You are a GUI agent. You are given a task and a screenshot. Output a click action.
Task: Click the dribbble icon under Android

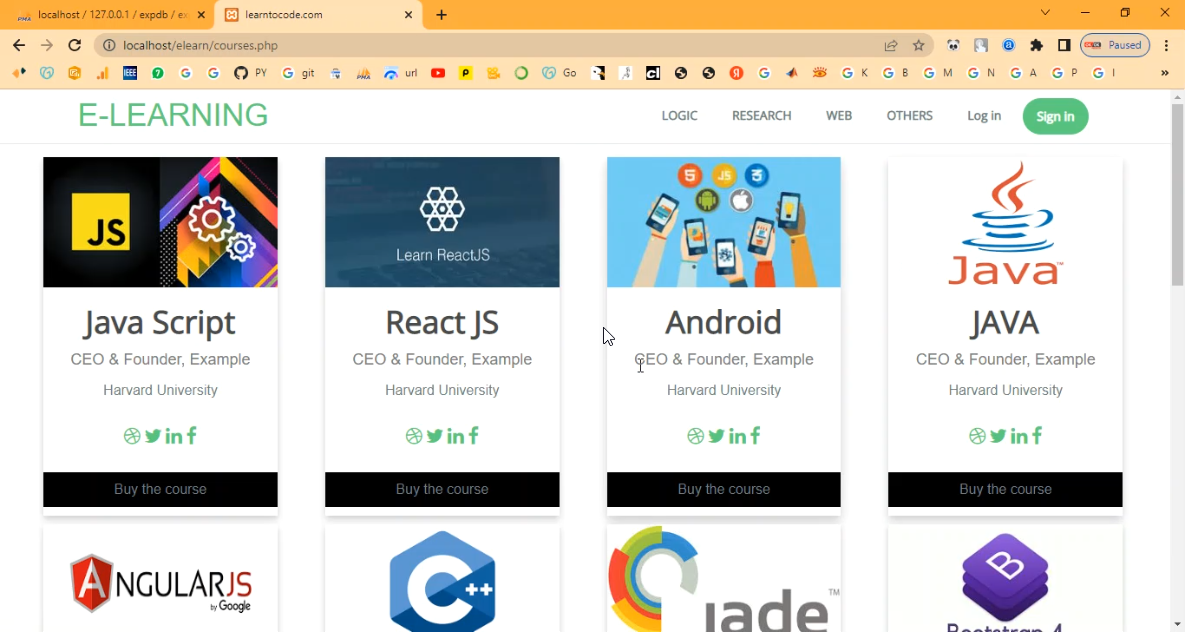pyautogui.click(x=695, y=436)
